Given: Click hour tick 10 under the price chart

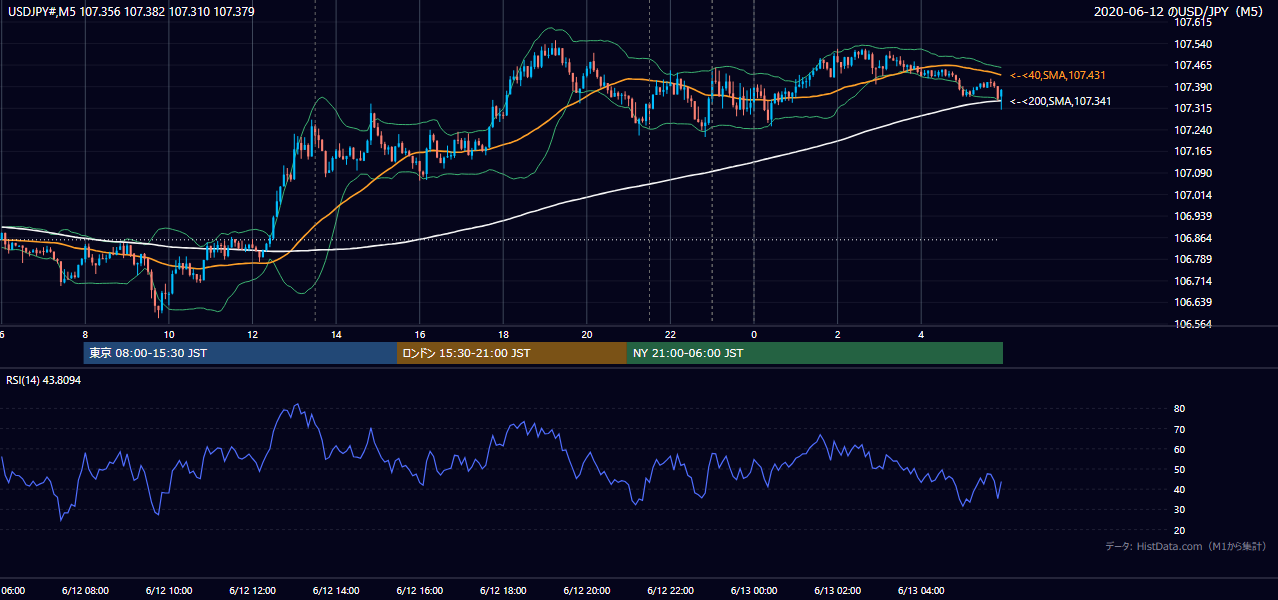Looking at the screenshot, I should [169, 335].
